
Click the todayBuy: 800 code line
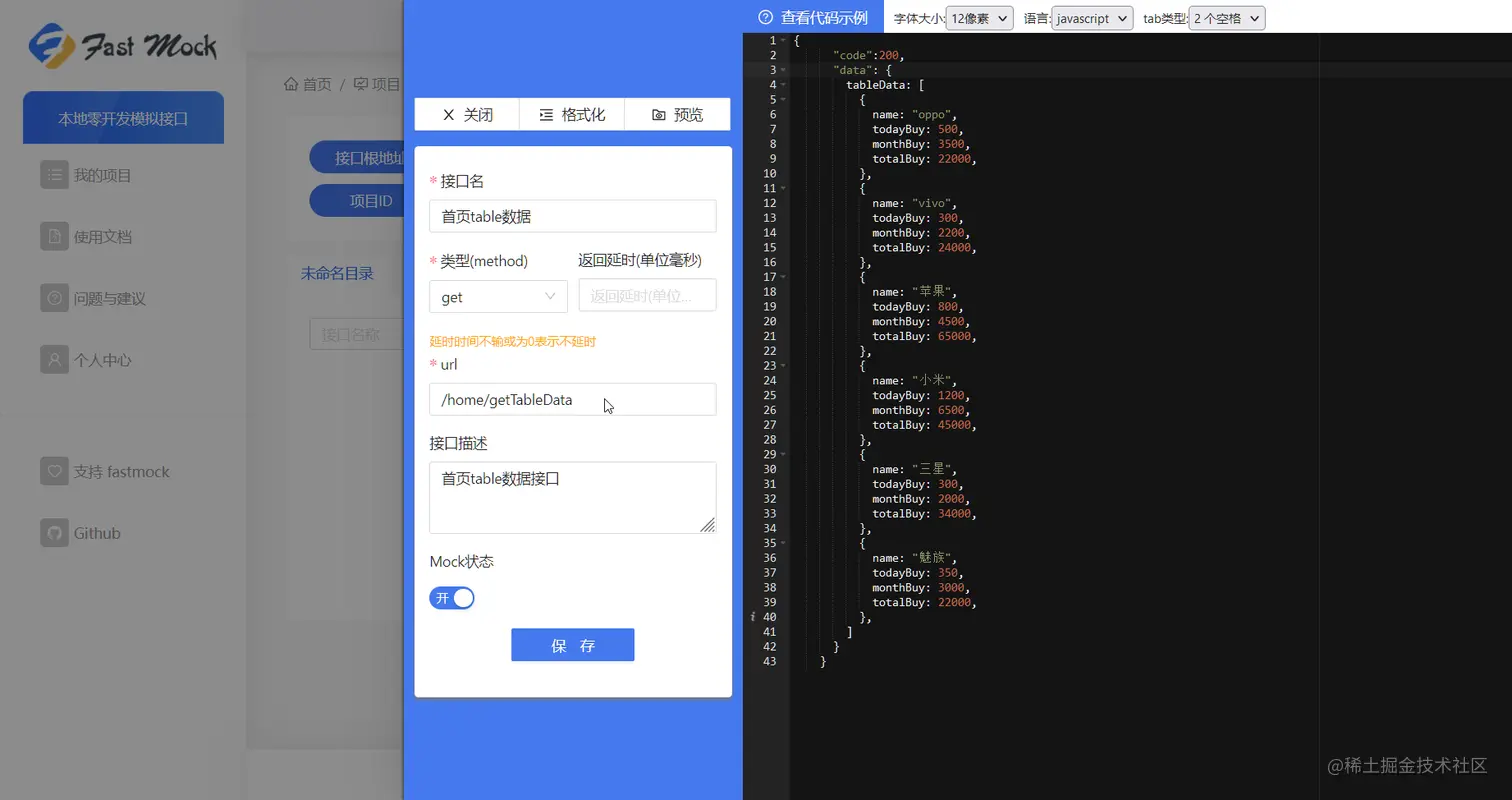(918, 307)
